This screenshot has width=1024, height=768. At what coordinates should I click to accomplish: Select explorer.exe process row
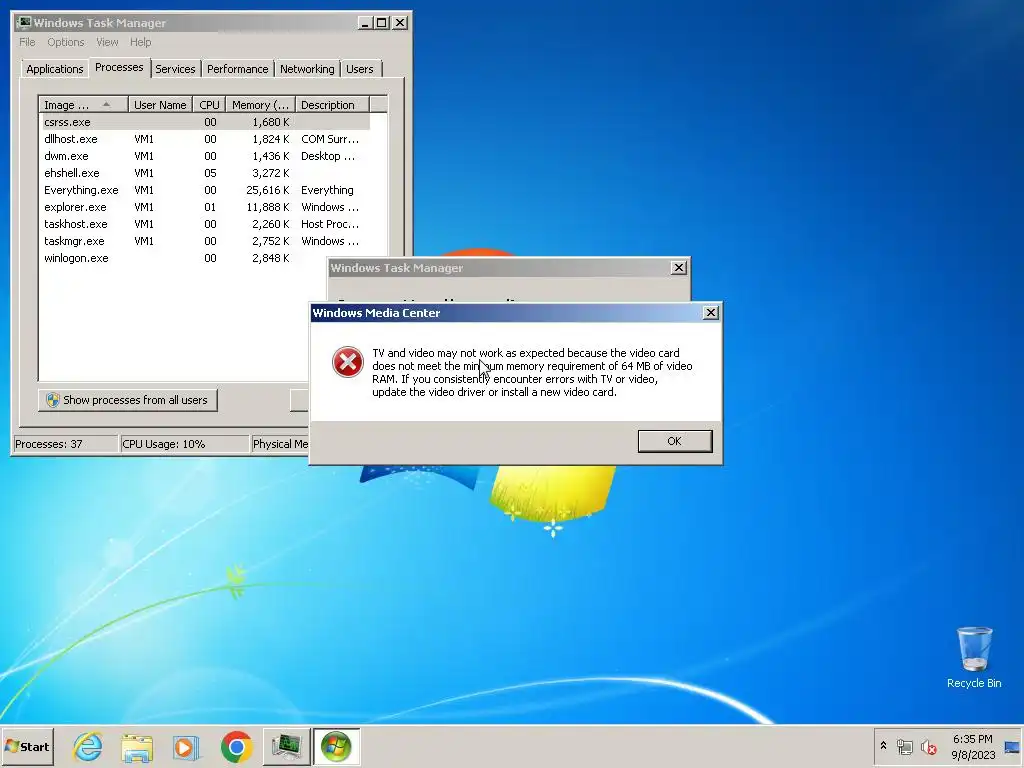coord(204,207)
